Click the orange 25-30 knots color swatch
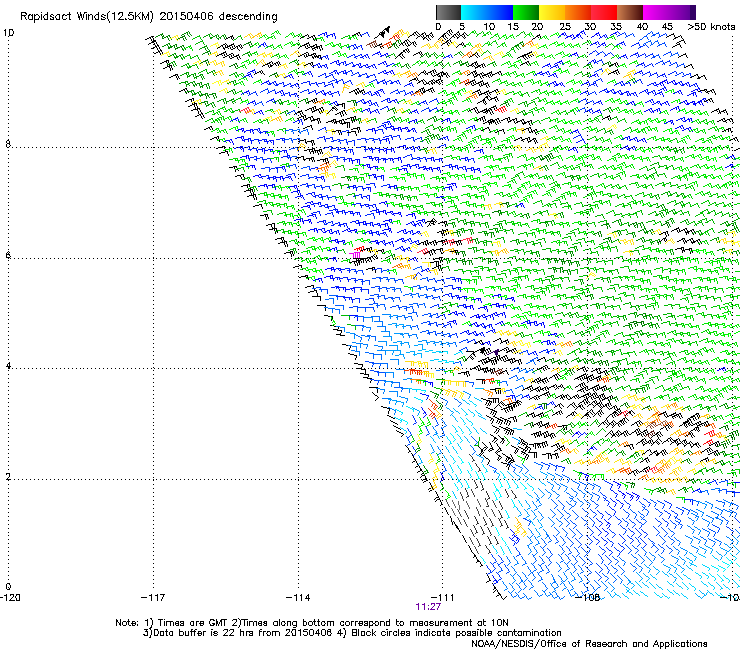This screenshot has width=740, height=650. tap(578, 12)
